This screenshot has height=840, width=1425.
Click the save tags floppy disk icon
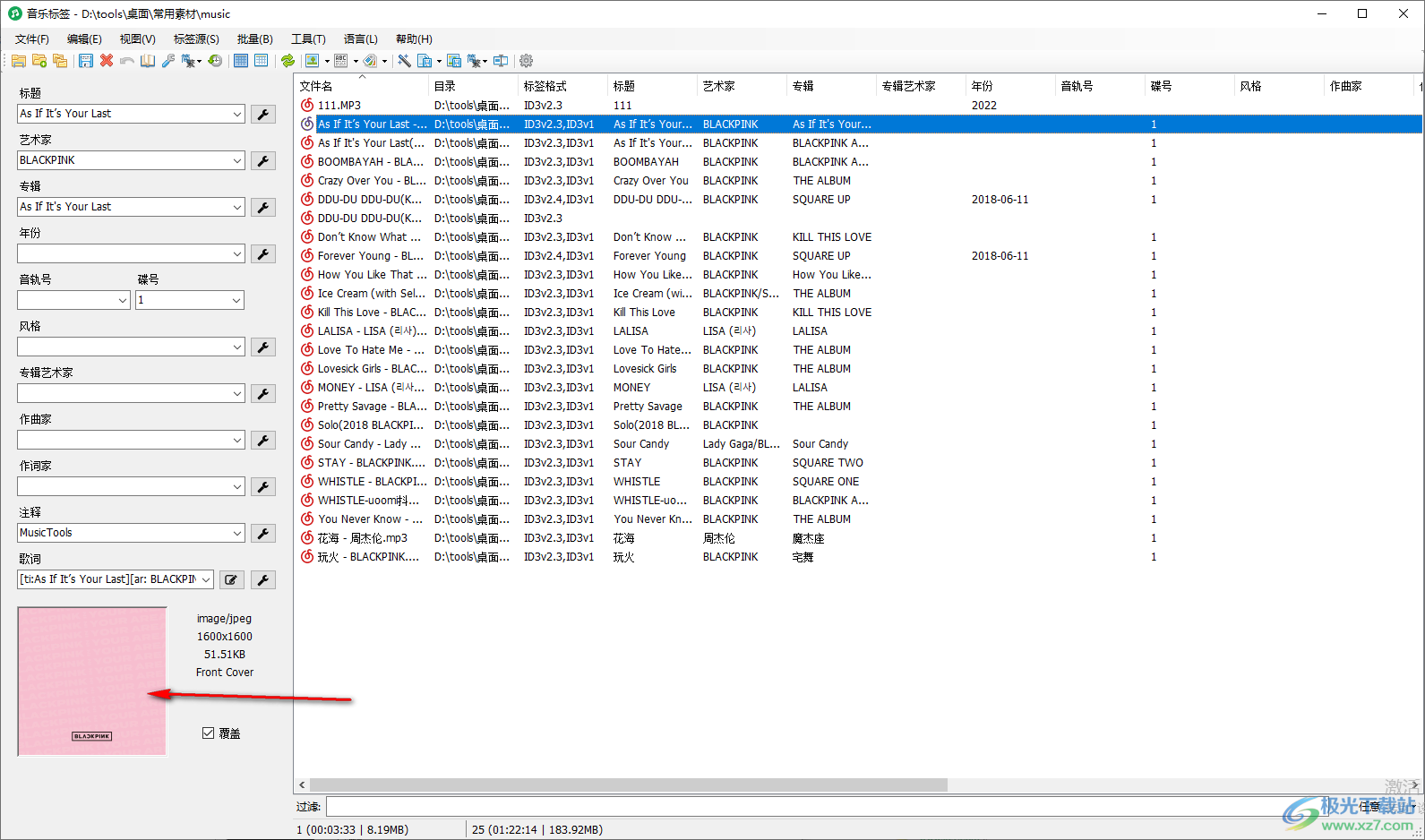pos(86,61)
